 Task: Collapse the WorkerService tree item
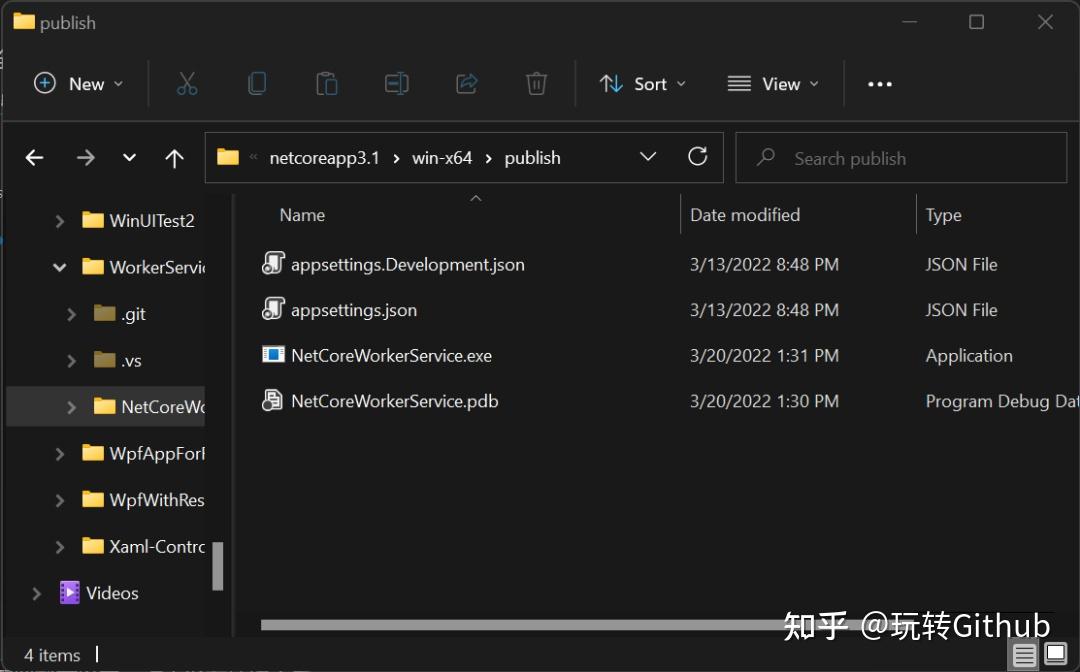point(58,267)
